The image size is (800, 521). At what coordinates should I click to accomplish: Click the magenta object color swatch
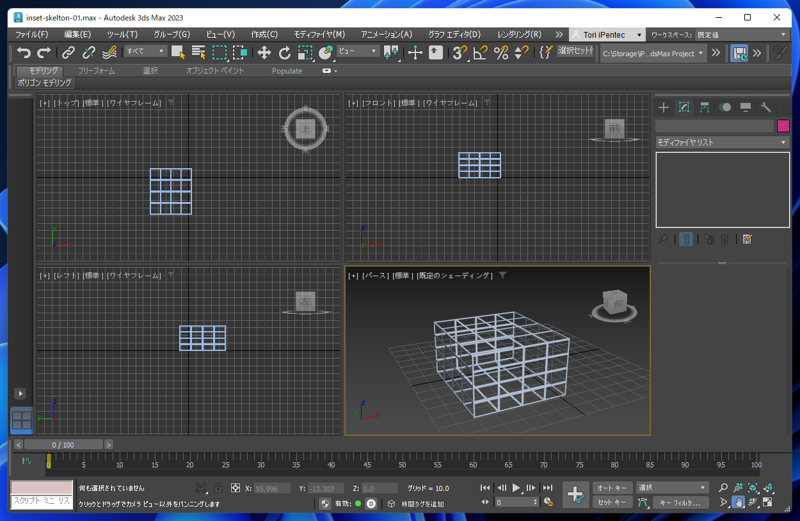pos(783,126)
